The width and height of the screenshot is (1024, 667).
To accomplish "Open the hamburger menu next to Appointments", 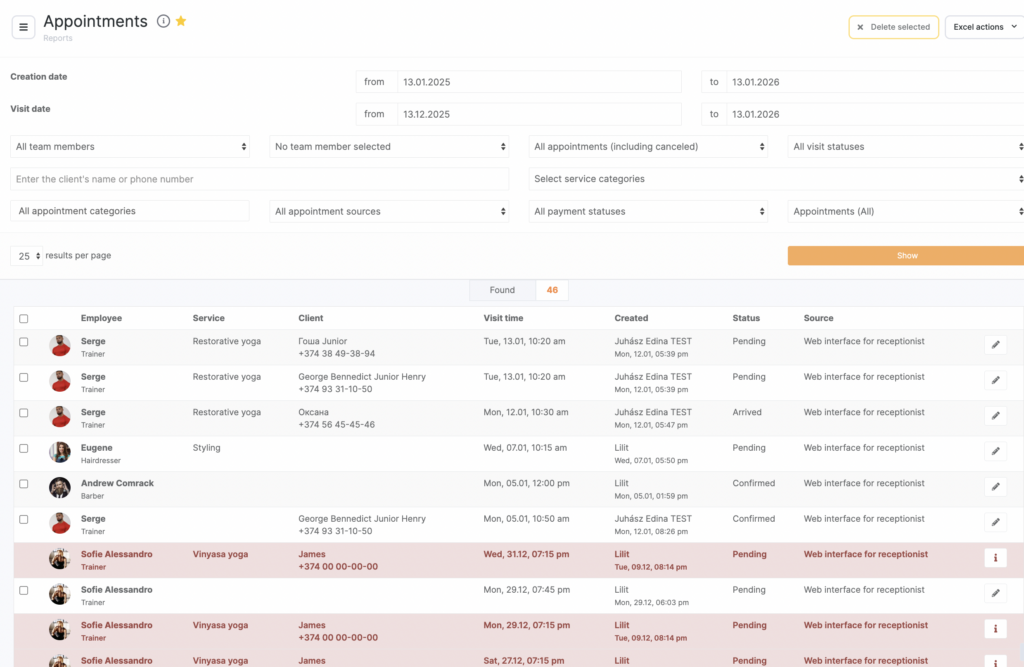I will pos(23,27).
